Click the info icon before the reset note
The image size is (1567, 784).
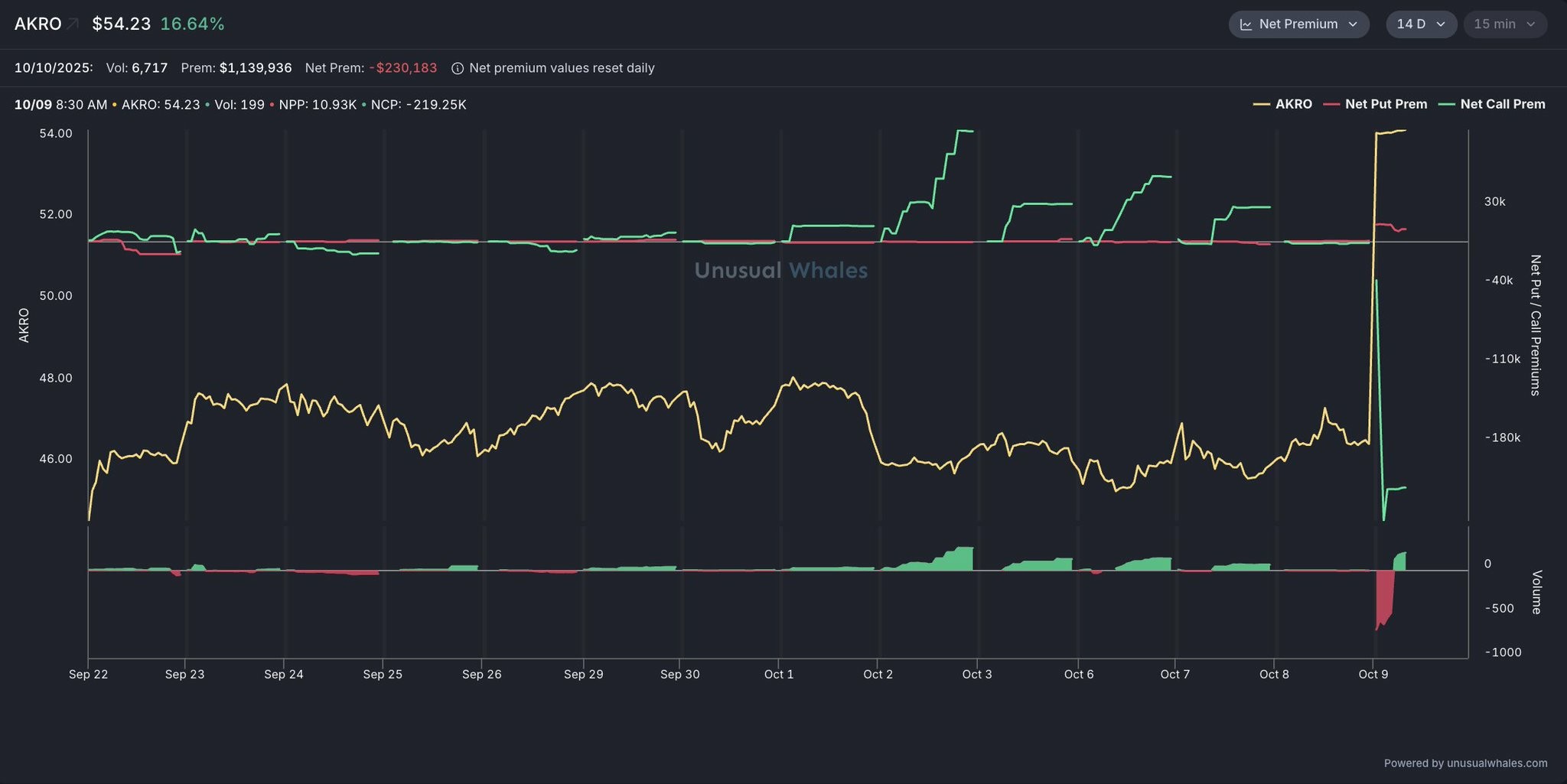coord(458,68)
